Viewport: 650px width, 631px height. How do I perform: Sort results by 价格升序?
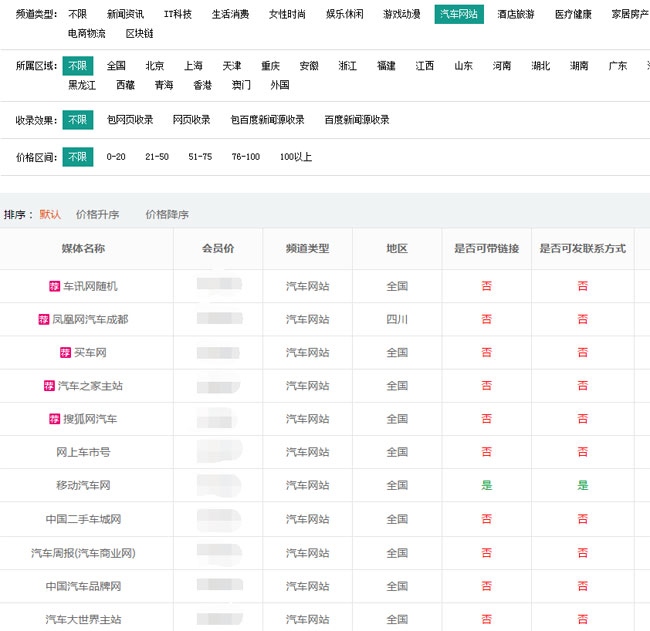[97, 215]
